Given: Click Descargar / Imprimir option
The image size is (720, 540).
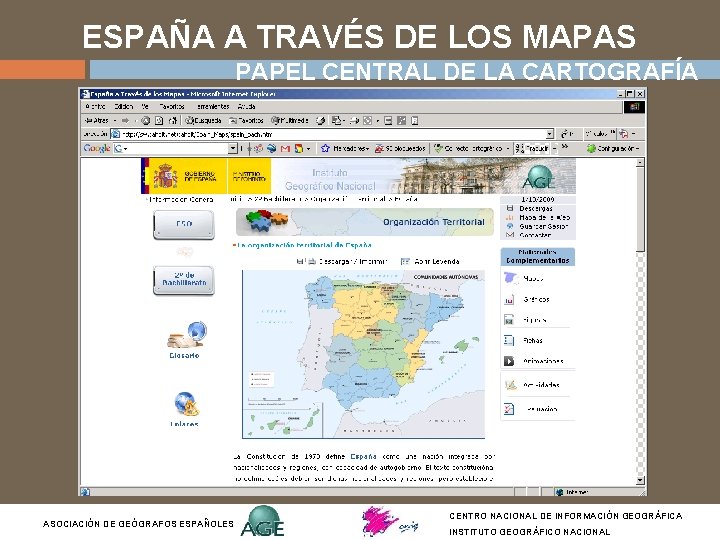Looking at the screenshot, I should click(343, 262).
